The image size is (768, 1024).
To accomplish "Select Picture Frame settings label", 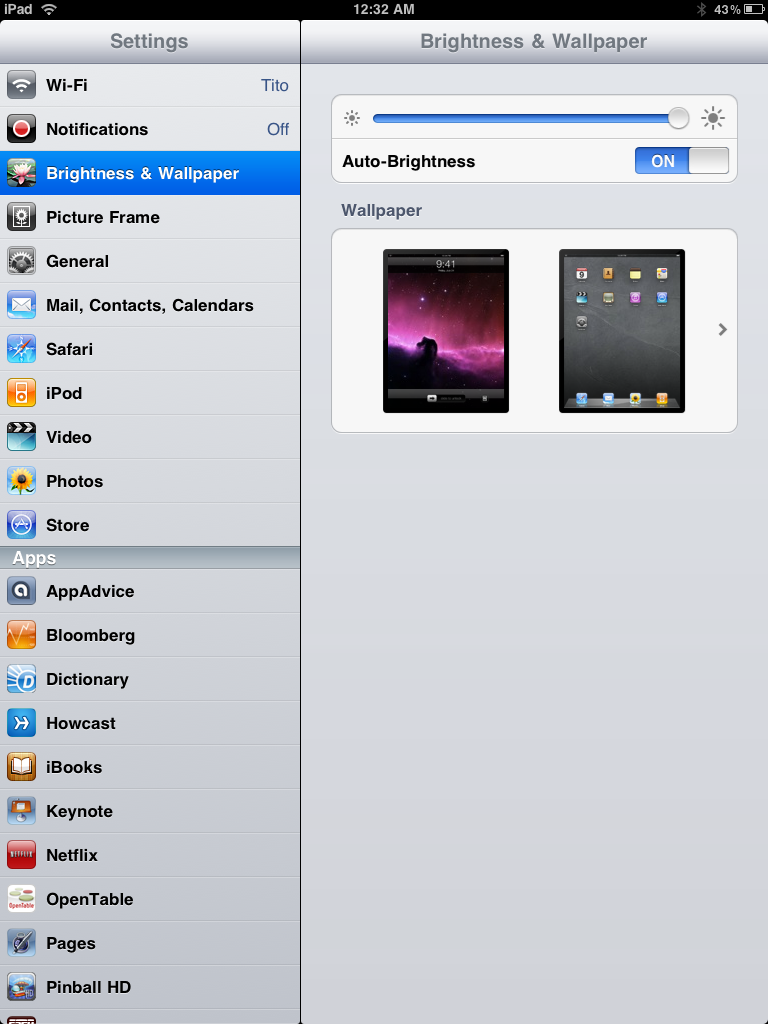I will click(x=103, y=217).
